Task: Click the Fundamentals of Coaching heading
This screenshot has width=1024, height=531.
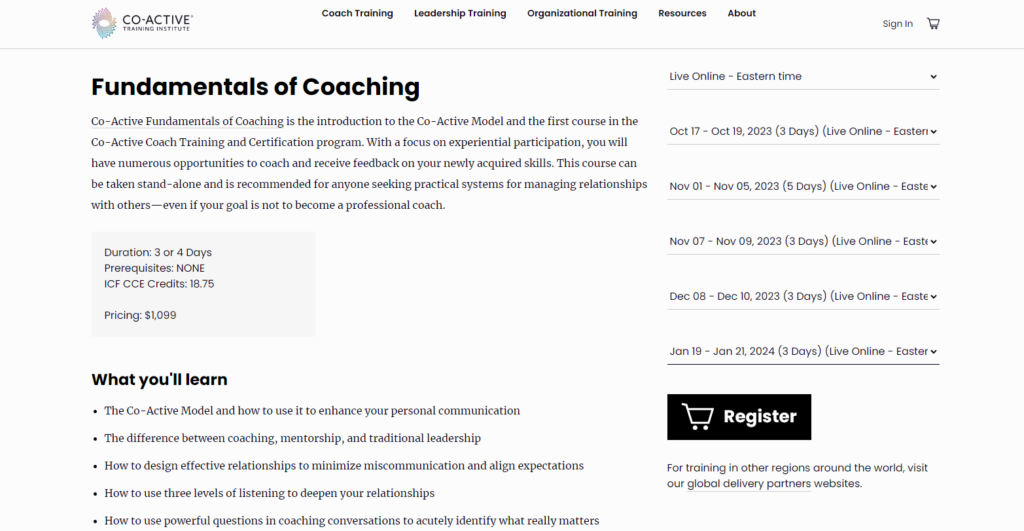Action: click(x=255, y=87)
